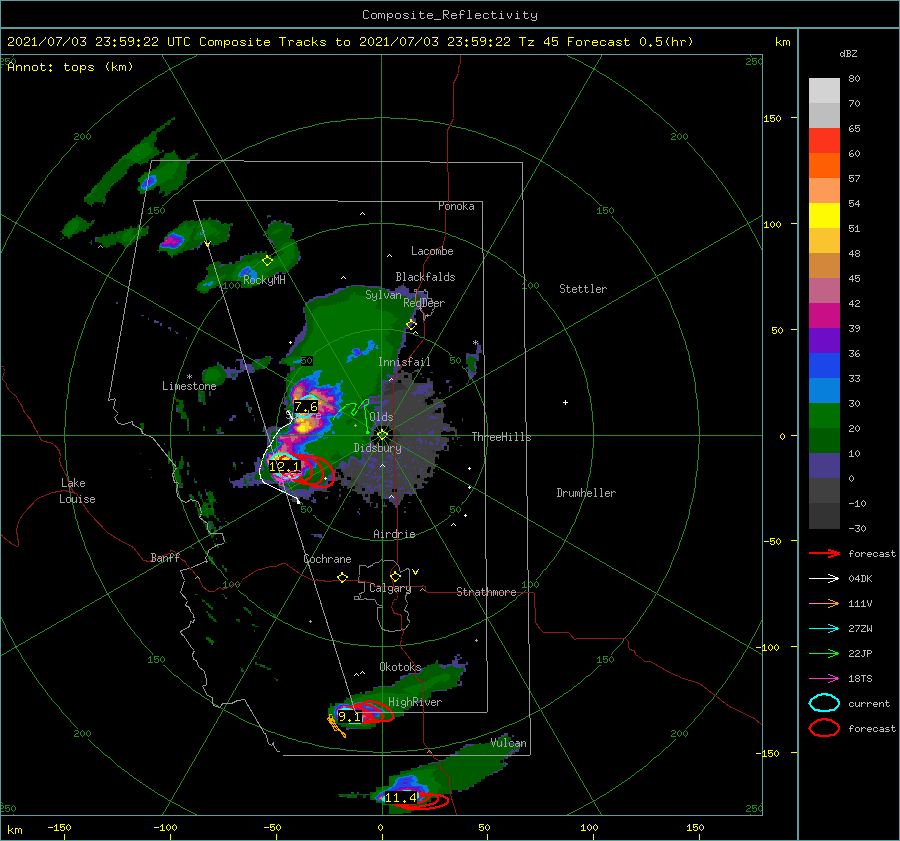
Task: Click the Drumheller city label
Action: (586, 493)
